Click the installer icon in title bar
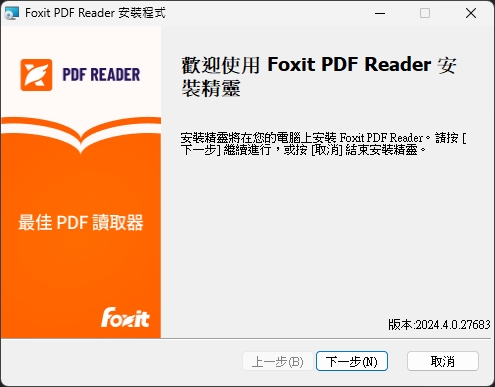The height and width of the screenshot is (387, 495). click(11, 13)
